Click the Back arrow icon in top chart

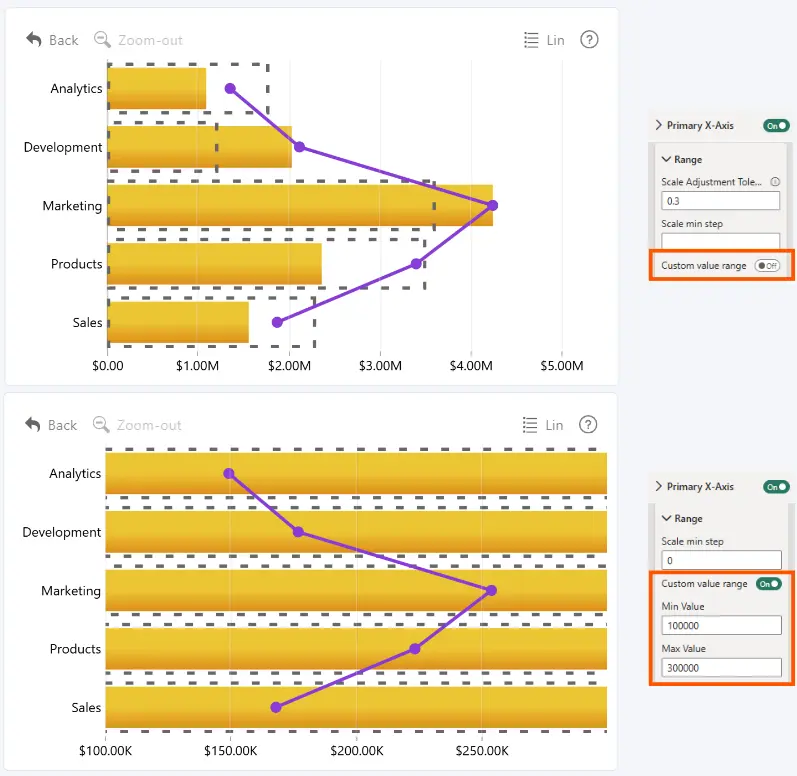tap(34, 39)
